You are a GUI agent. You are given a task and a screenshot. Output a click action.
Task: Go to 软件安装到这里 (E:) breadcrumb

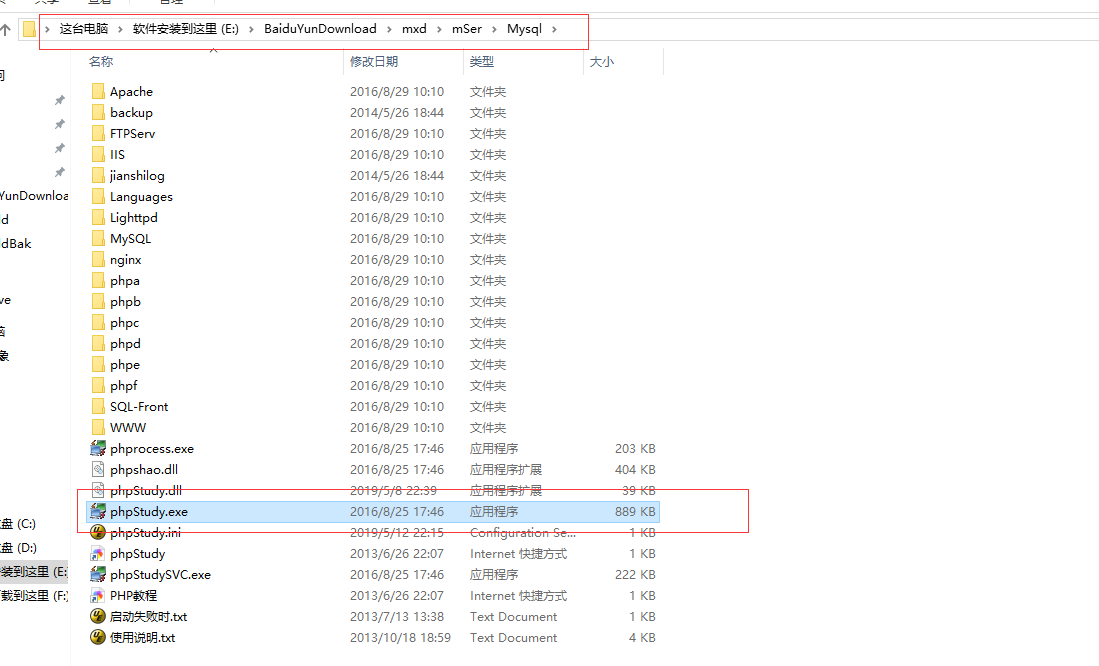[x=186, y=29]
